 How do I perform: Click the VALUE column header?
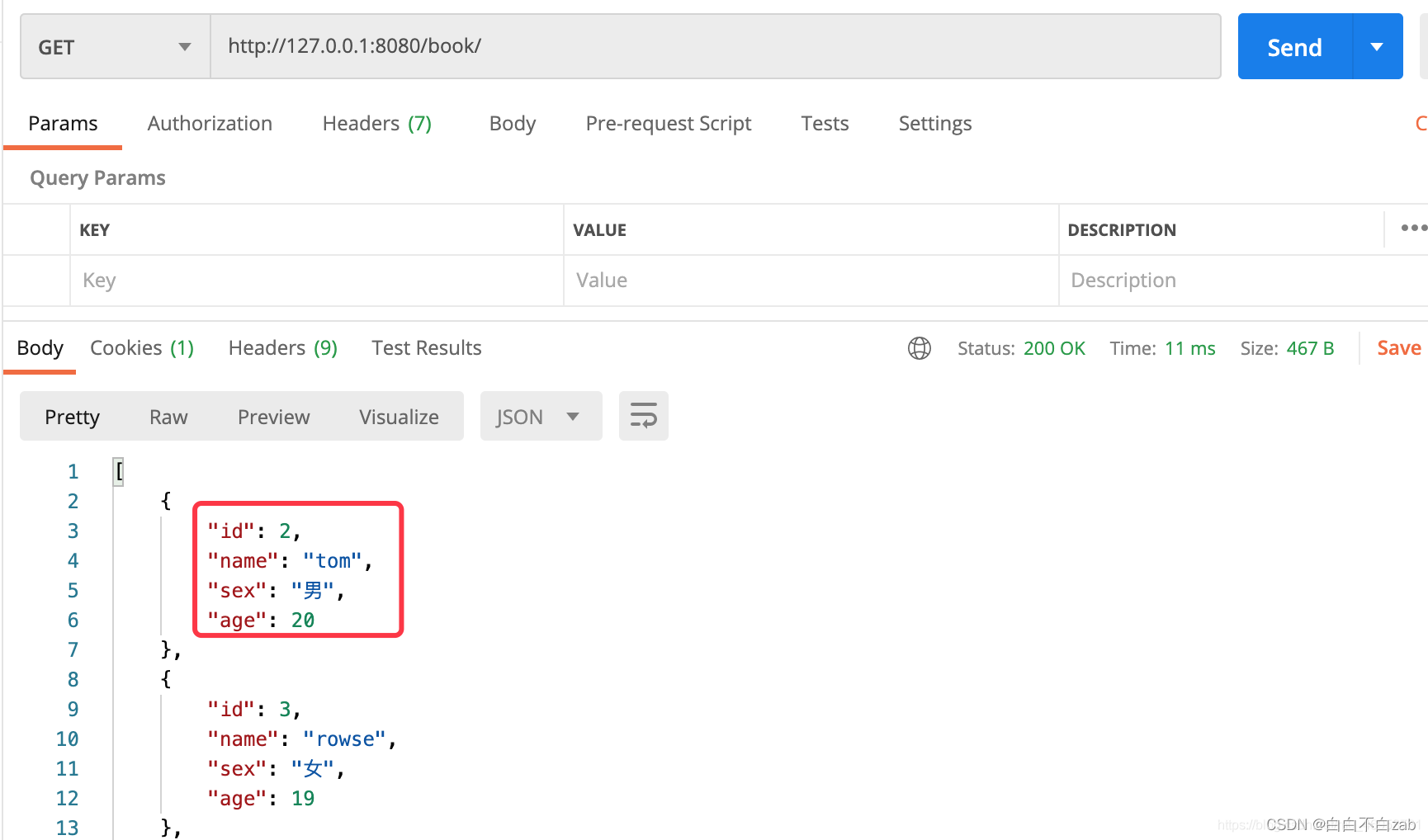600,230
